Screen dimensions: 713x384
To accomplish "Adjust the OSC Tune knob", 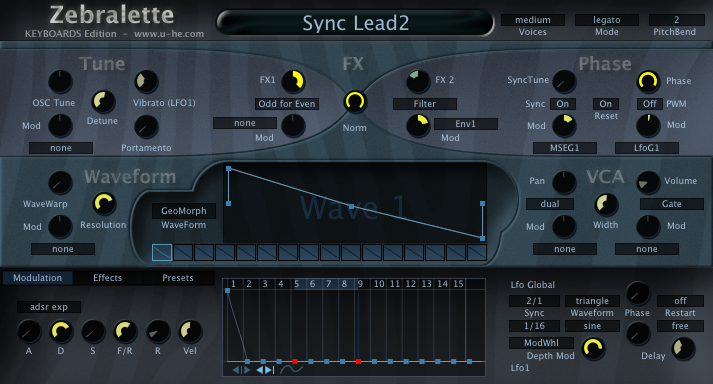I will pos(60,82).
